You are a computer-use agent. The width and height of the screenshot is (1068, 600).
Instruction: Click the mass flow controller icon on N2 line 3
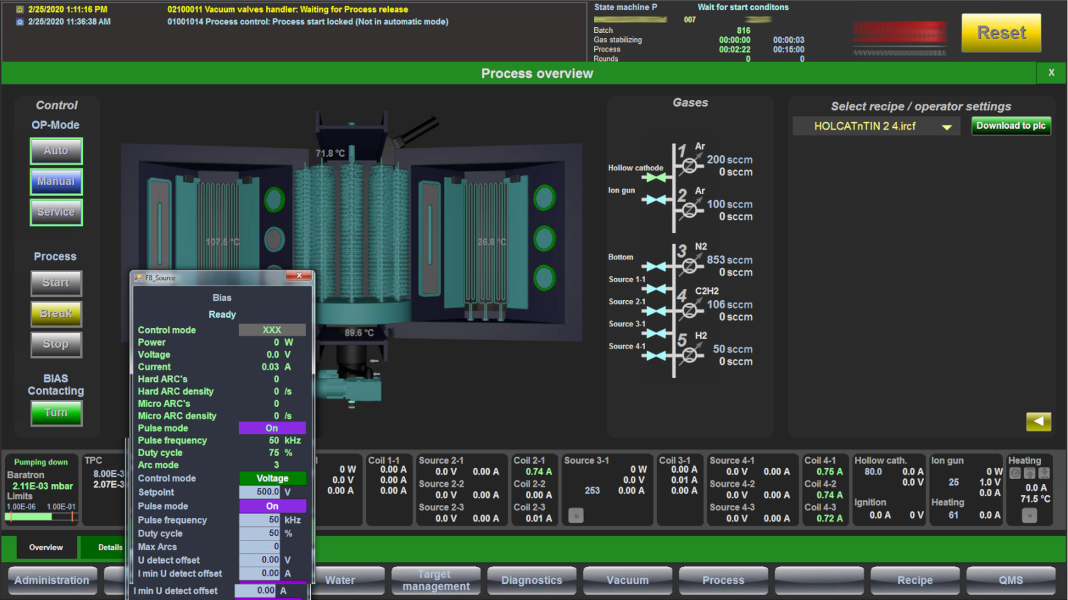coord(690,264)
